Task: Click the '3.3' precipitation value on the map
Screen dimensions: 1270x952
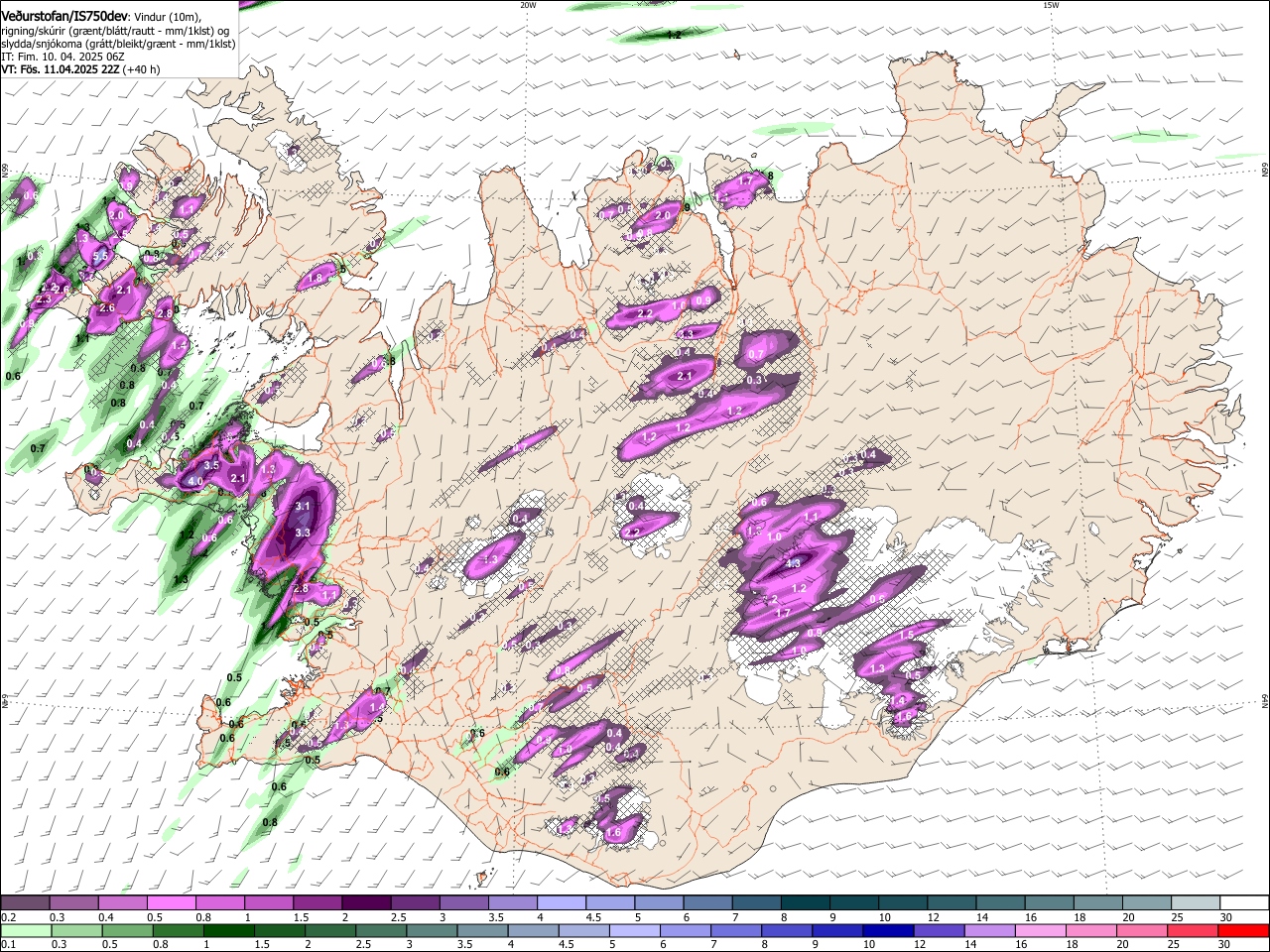Action: point(304,533)
